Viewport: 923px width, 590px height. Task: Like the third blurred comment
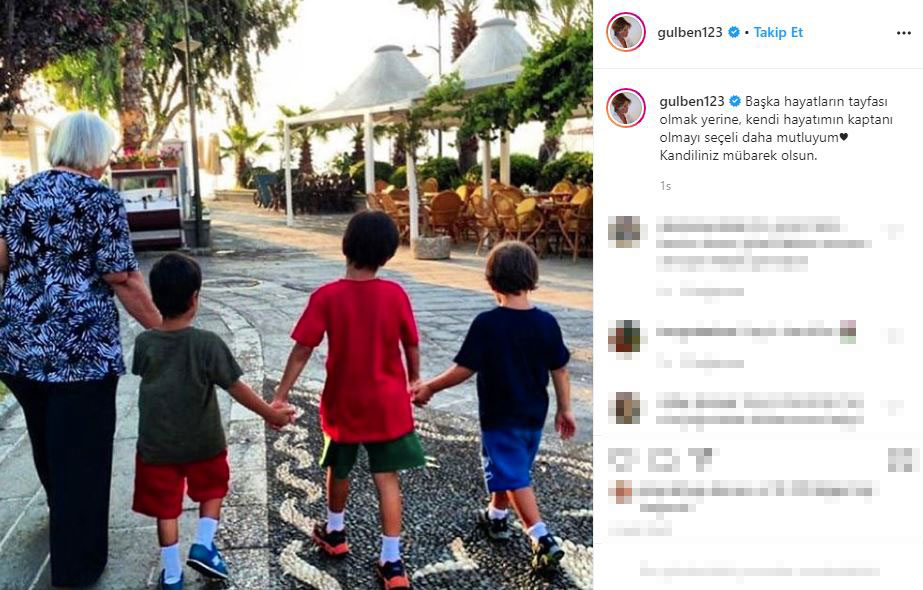pyautogui.click(x=895, y=407)
